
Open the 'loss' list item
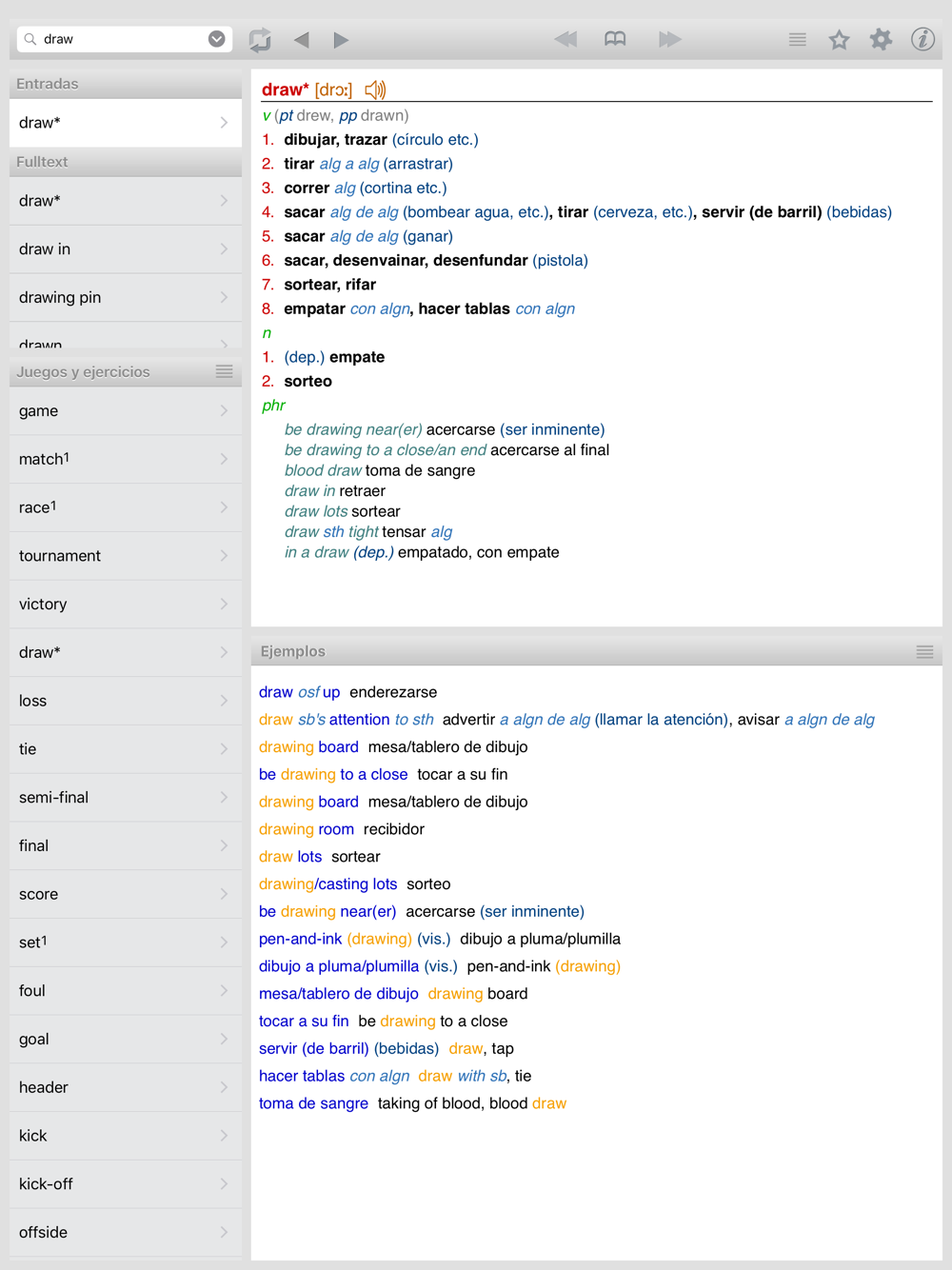click(126, 701)
